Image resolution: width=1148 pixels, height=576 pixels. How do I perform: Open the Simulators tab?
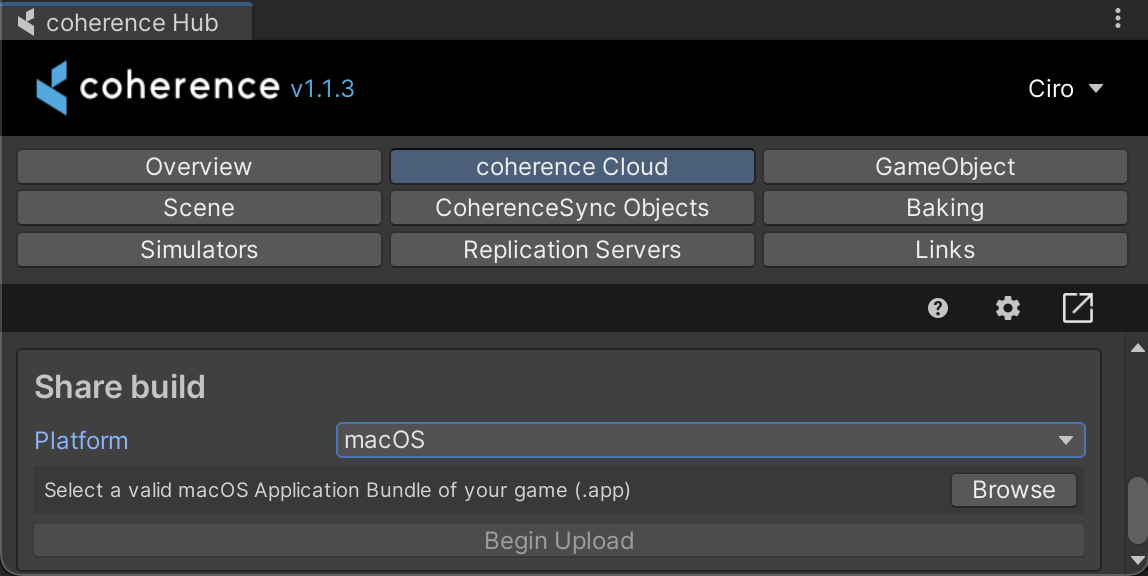click(199, 250)
